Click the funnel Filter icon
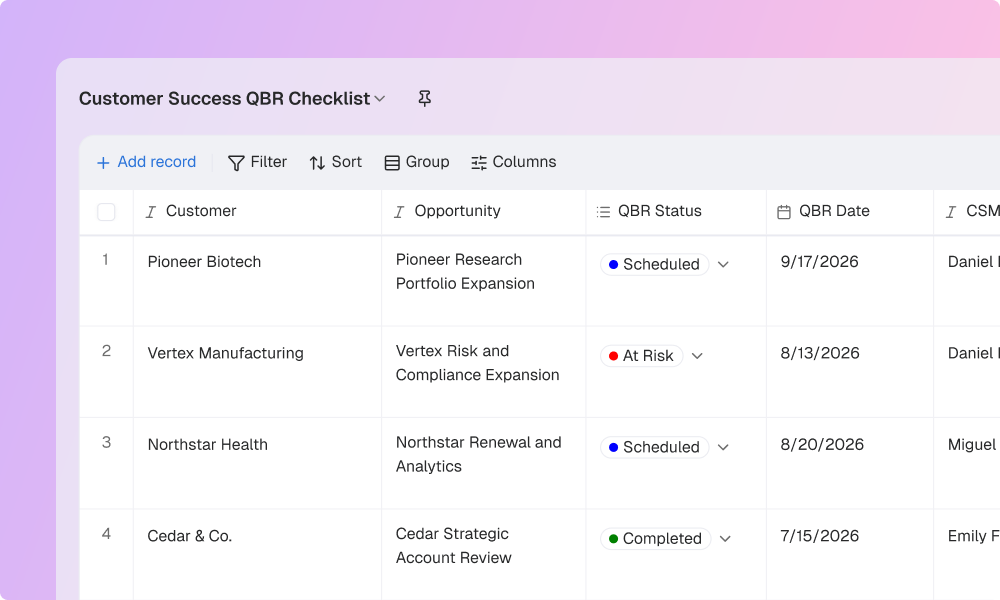 236,163
